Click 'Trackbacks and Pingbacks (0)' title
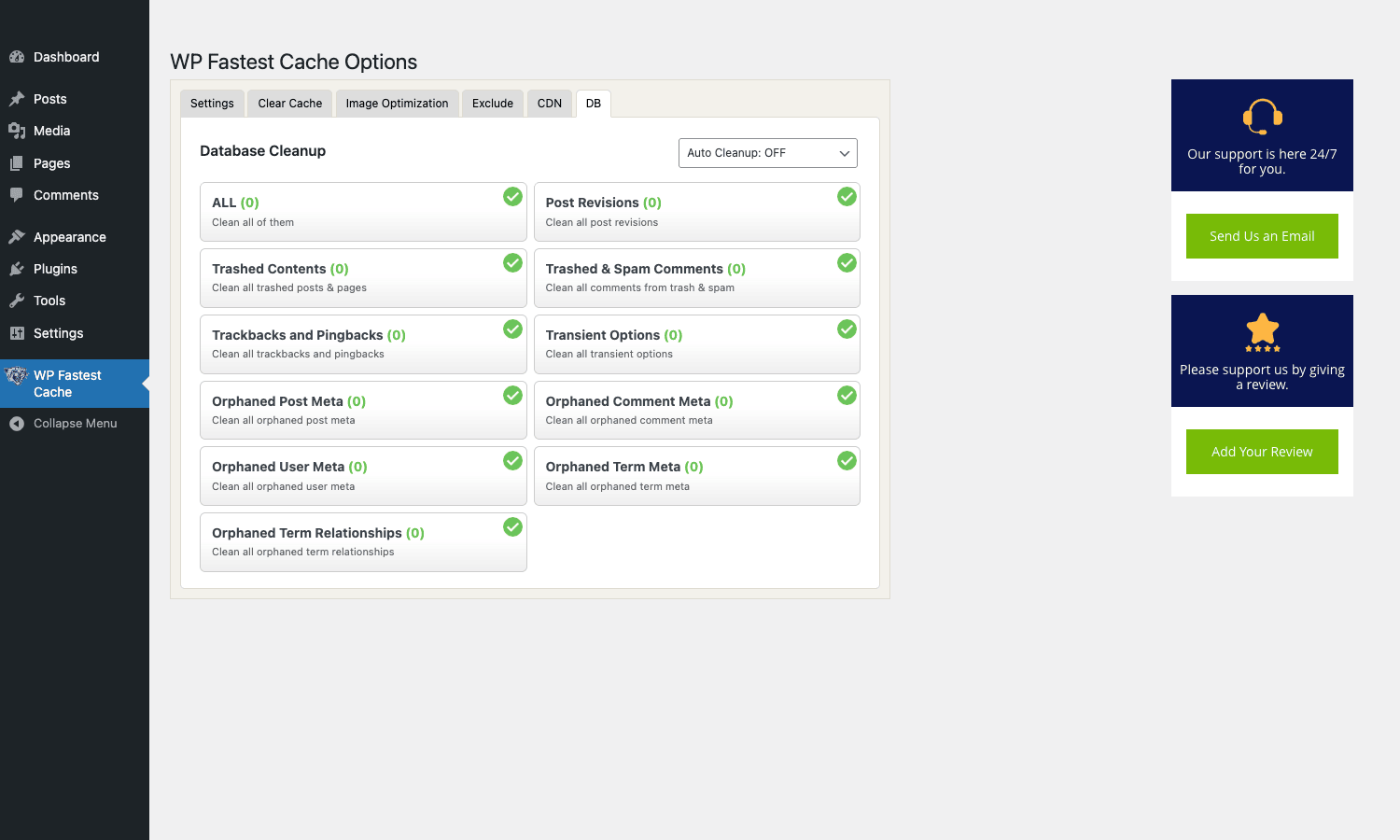The height and width of the screenshot is (840, 1400). (309, 335)
